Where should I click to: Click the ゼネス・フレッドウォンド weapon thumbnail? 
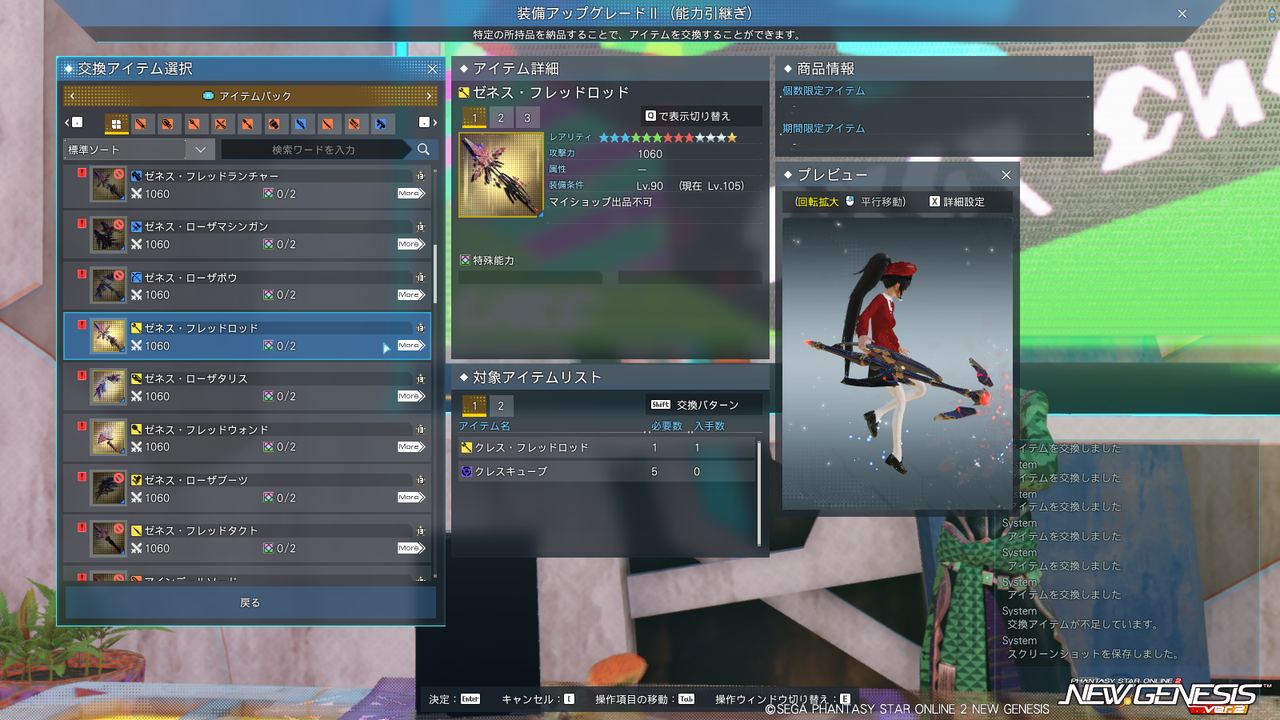[x=108, y=438]
